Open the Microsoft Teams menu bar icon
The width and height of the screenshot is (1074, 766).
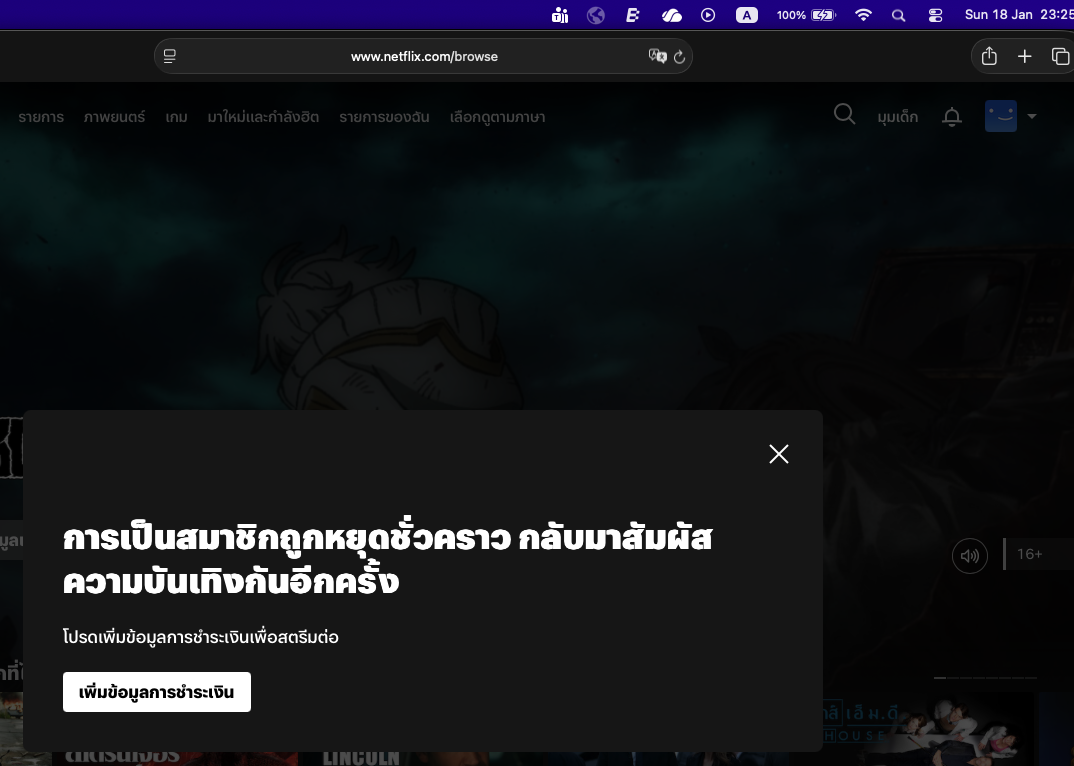point(560,15)
